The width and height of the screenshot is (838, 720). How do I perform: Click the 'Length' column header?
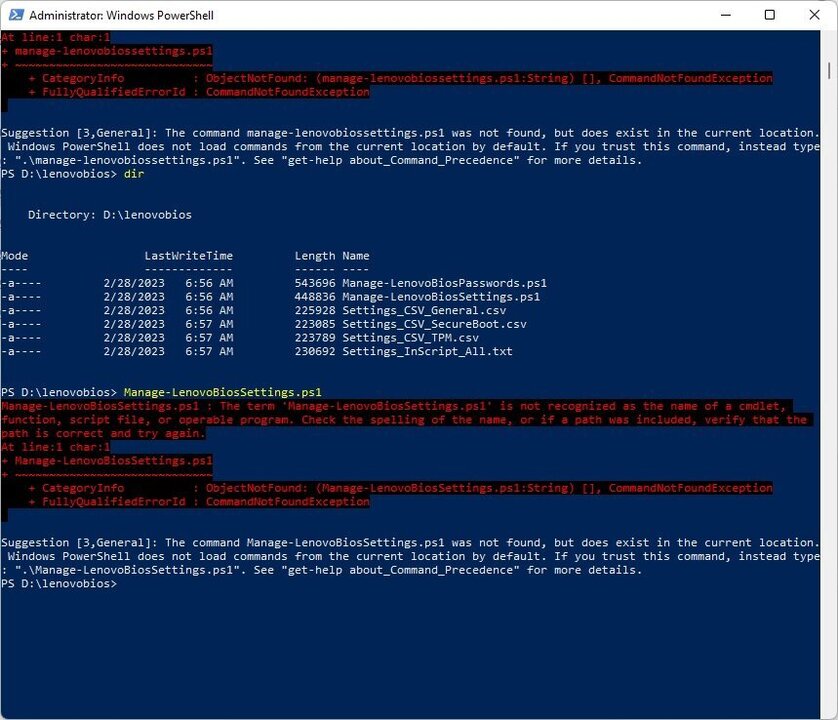pos(314,256)
